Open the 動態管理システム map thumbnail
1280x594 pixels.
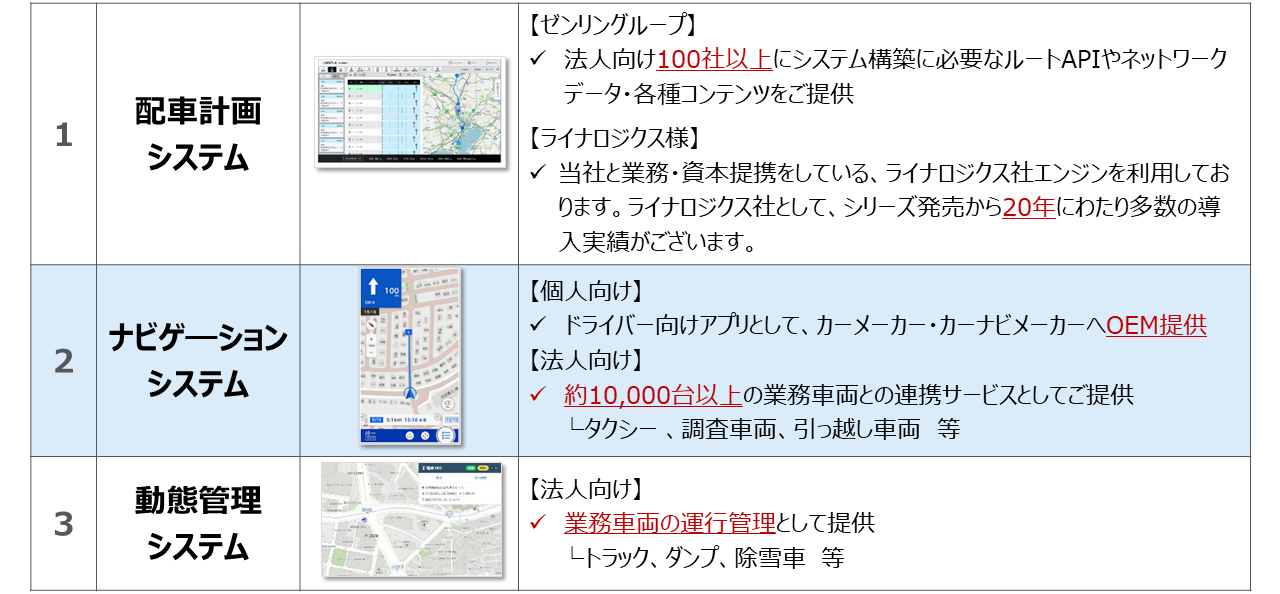coord(410,519)
